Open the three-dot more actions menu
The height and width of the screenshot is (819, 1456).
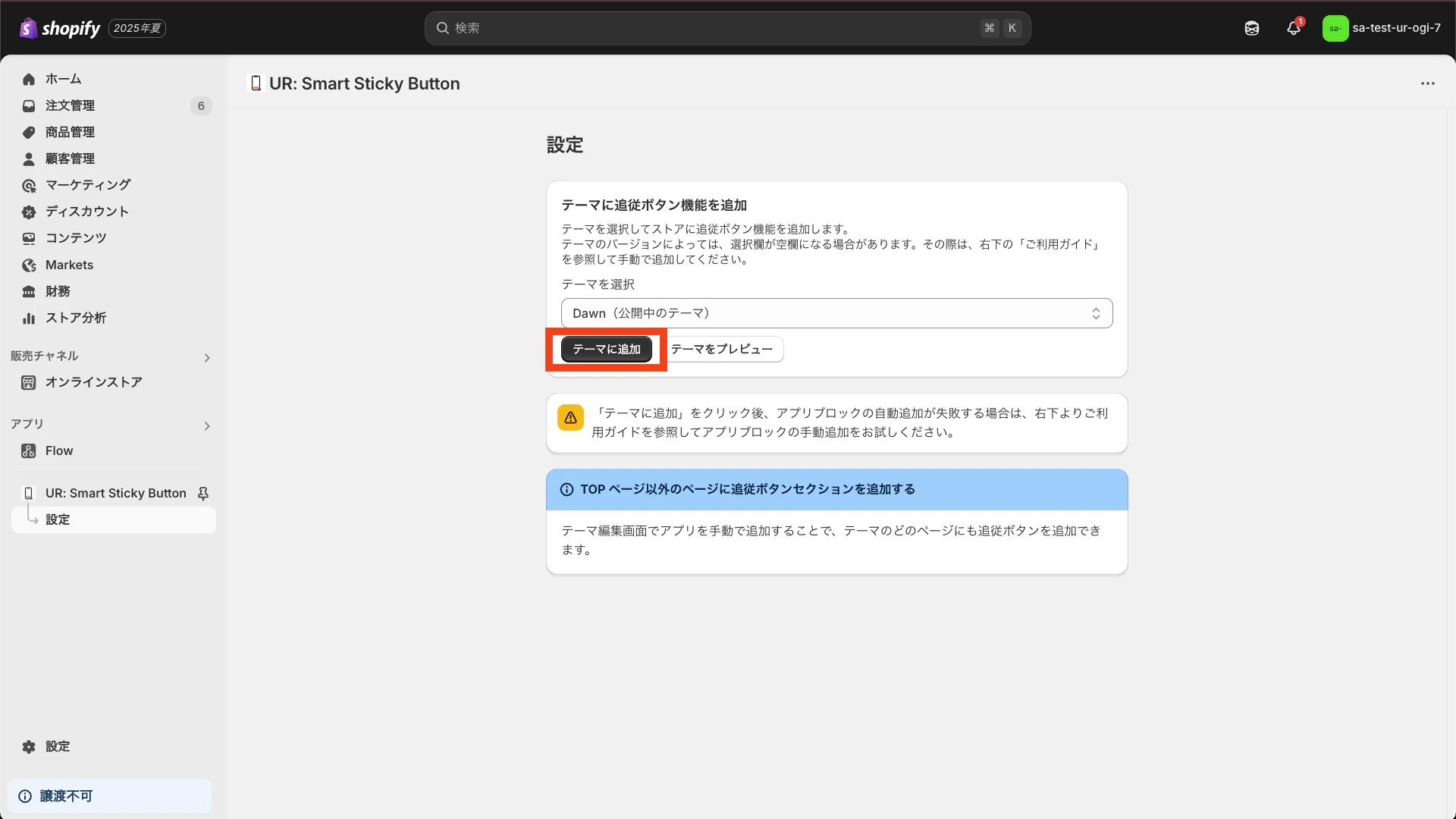tap(1427, 83)
